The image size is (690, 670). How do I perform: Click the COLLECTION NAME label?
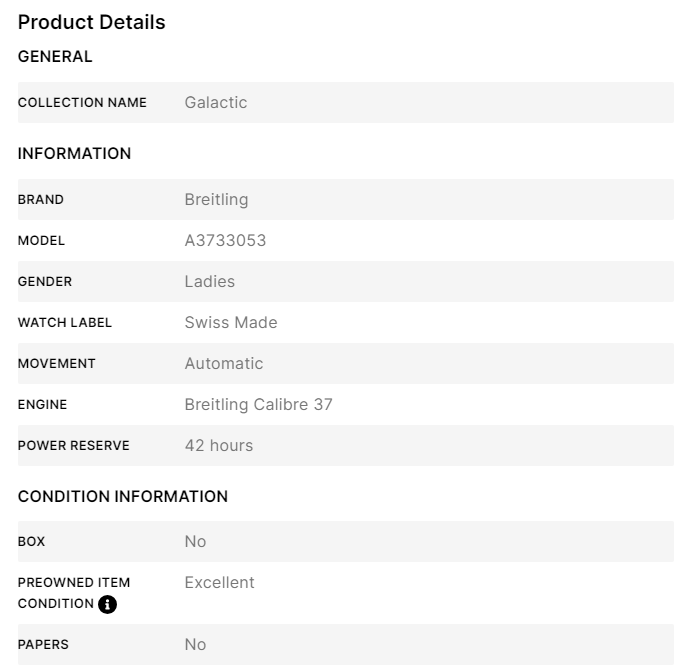(82, 102)
